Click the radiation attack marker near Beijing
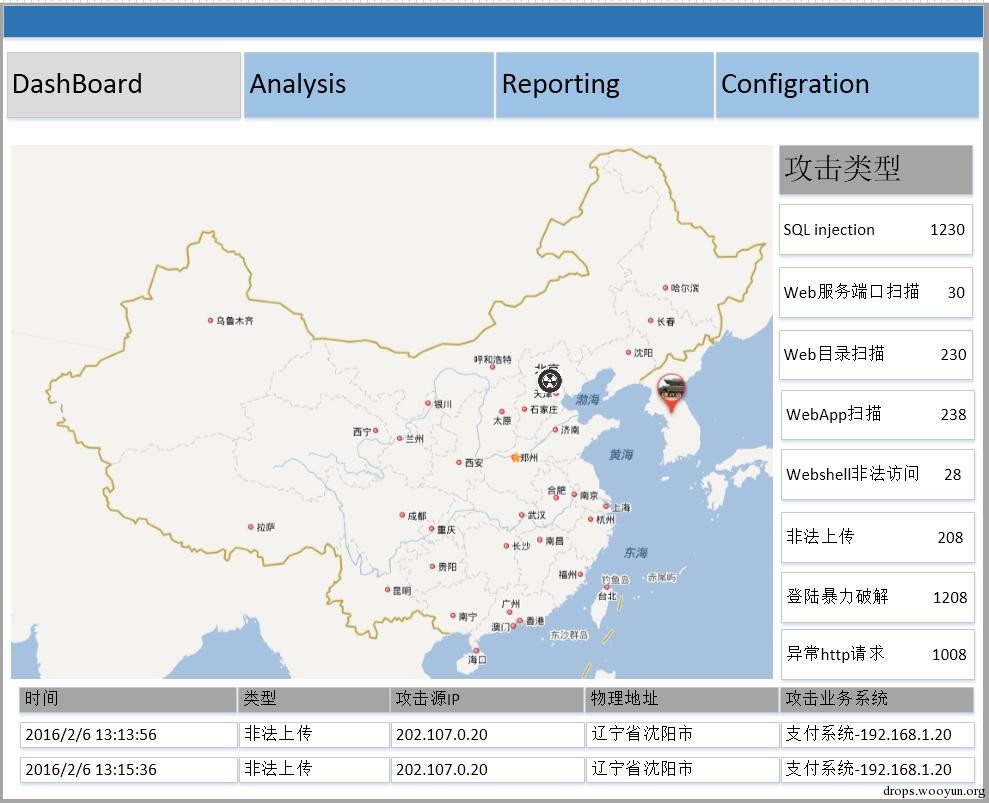989x803 pixels. 550,380
